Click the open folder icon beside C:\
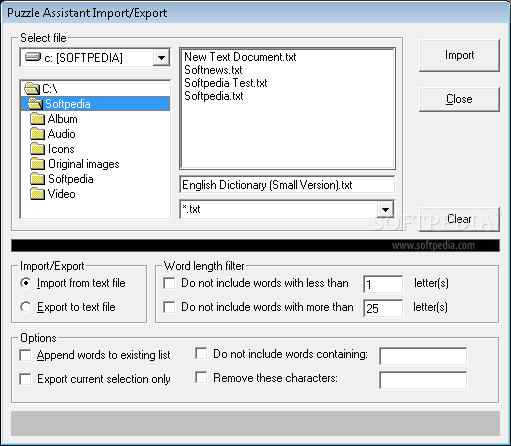Screen dimensions: 511x446 click(x=32, y=89)
